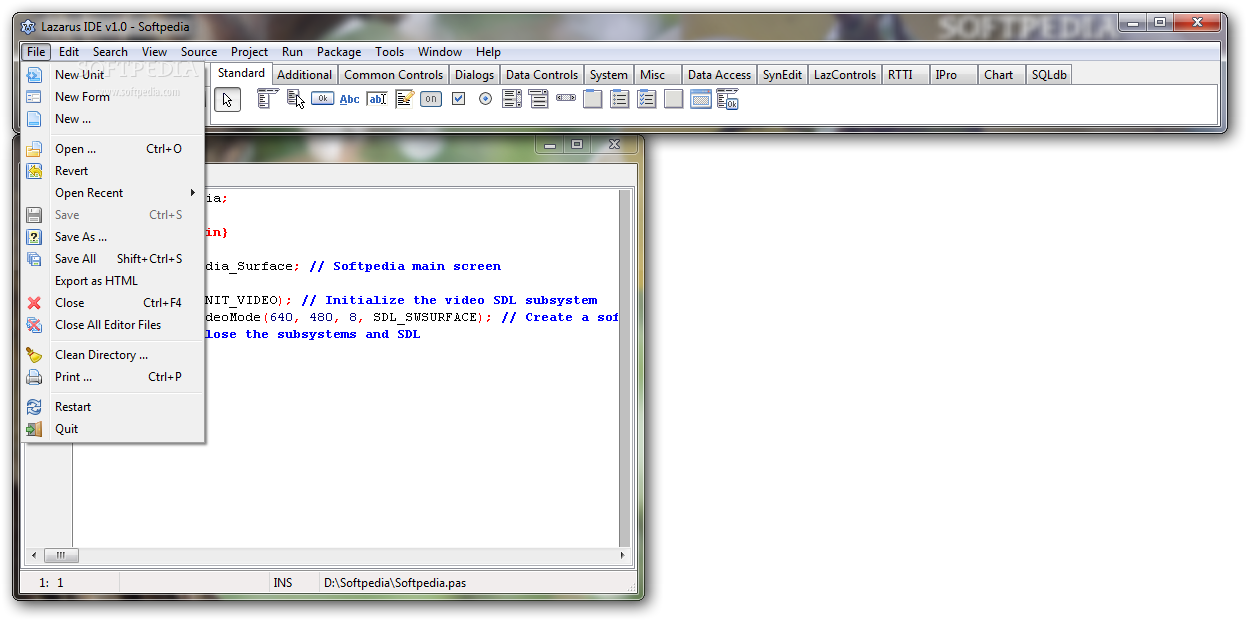The image size is (1248, 621).
Task: Choose the action list component icon
Action: tap(728, 99)
